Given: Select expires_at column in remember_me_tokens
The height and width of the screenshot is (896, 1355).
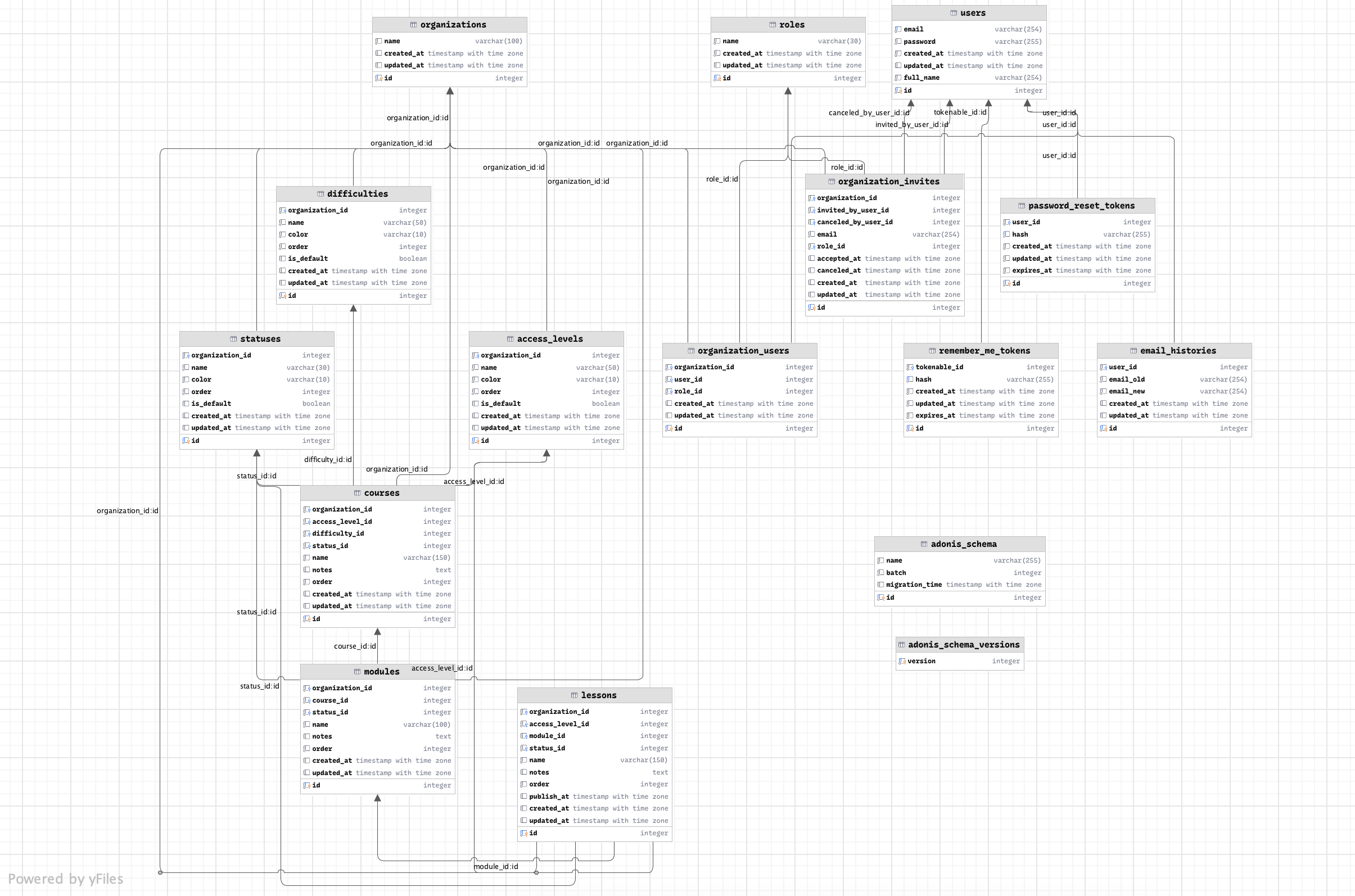Looking at the screenshot, I should pos(981,415).
